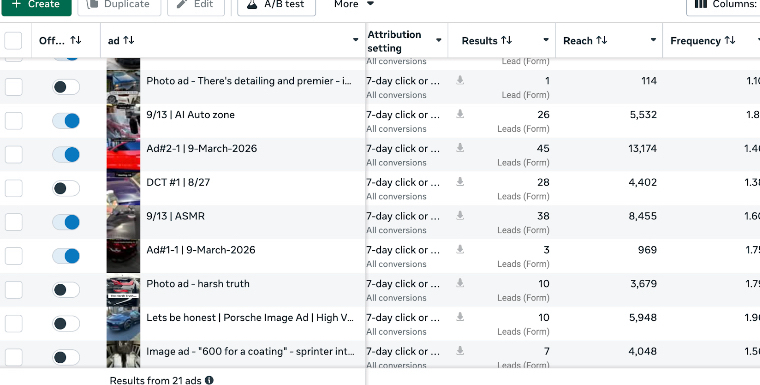Open thumbnail of 9/13 AI Auto zone ad
The image size is (760, 385).
124,121
